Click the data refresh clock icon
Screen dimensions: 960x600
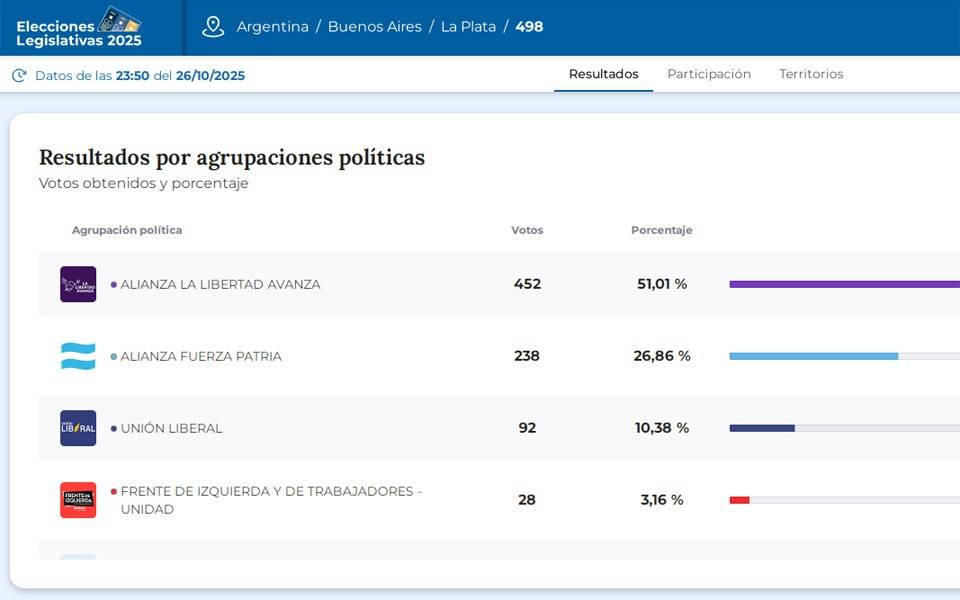pos(19,75)
